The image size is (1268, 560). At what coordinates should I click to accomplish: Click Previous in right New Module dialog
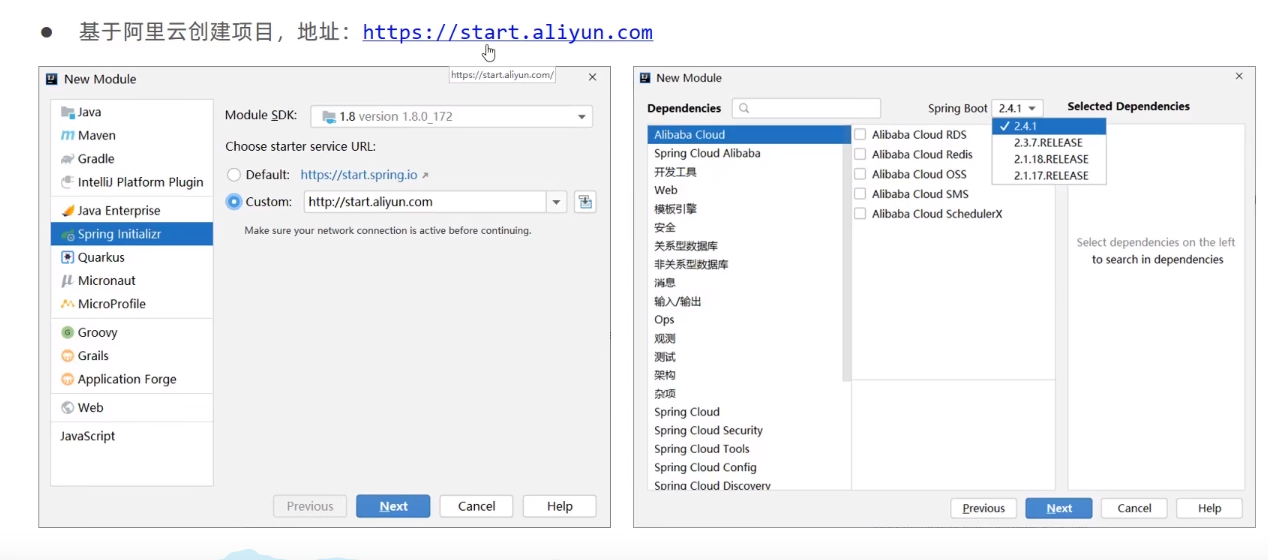pyautogui.click(x=983, y=508)
